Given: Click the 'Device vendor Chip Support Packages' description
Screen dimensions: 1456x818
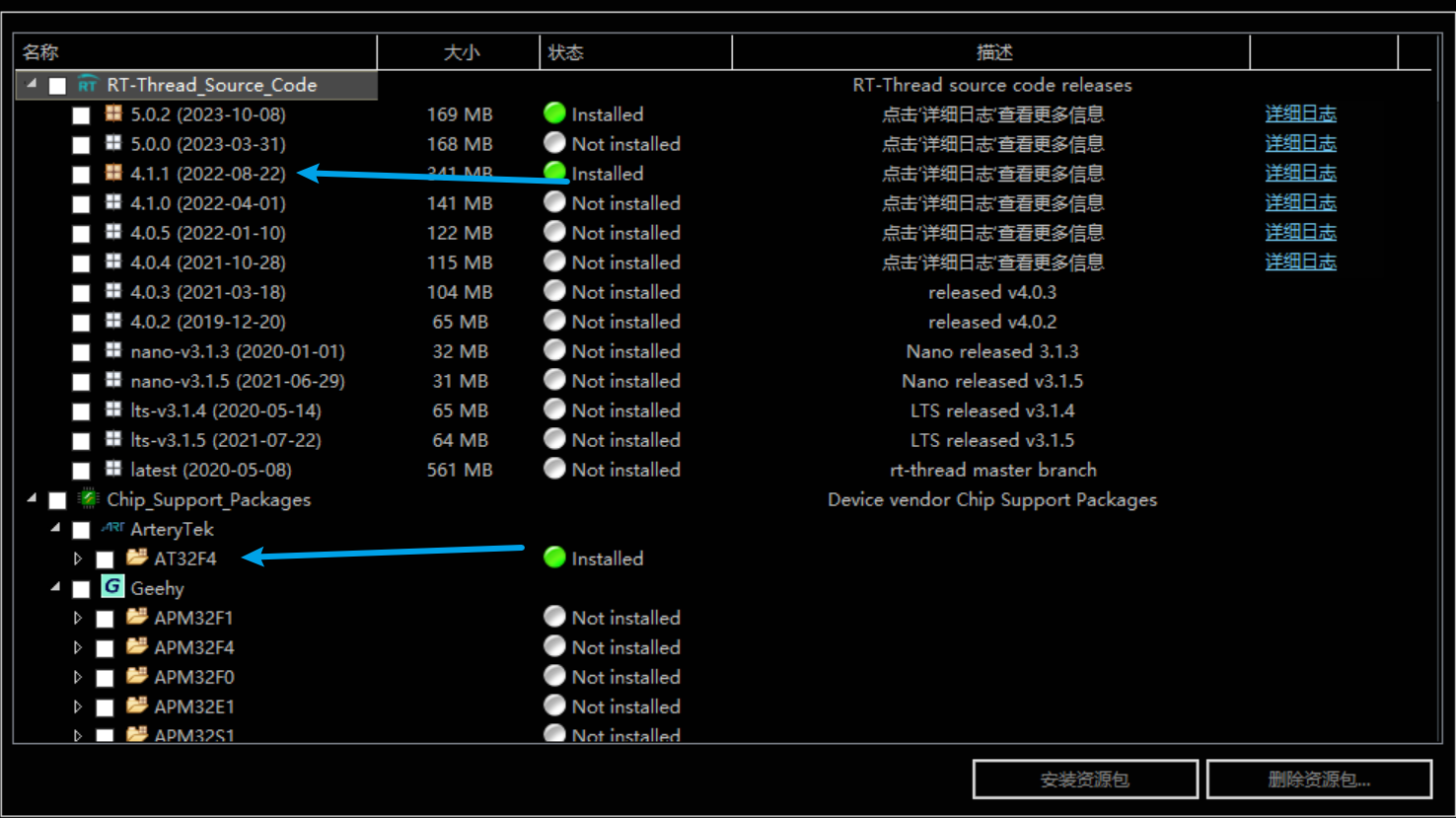Looking at the screenshot, I should [x=992, y=499].
